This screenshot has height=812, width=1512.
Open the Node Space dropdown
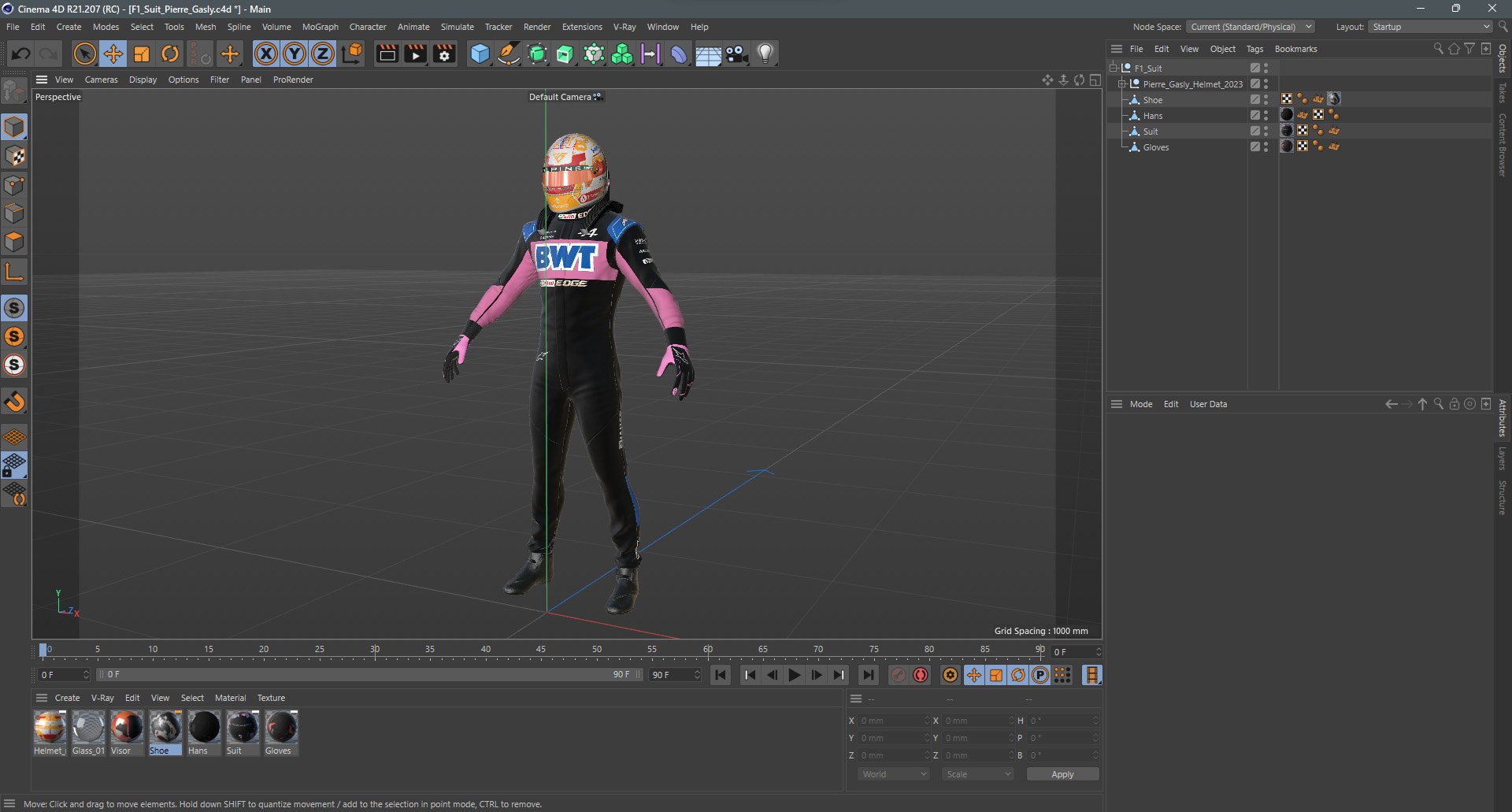coord(1251,27)
